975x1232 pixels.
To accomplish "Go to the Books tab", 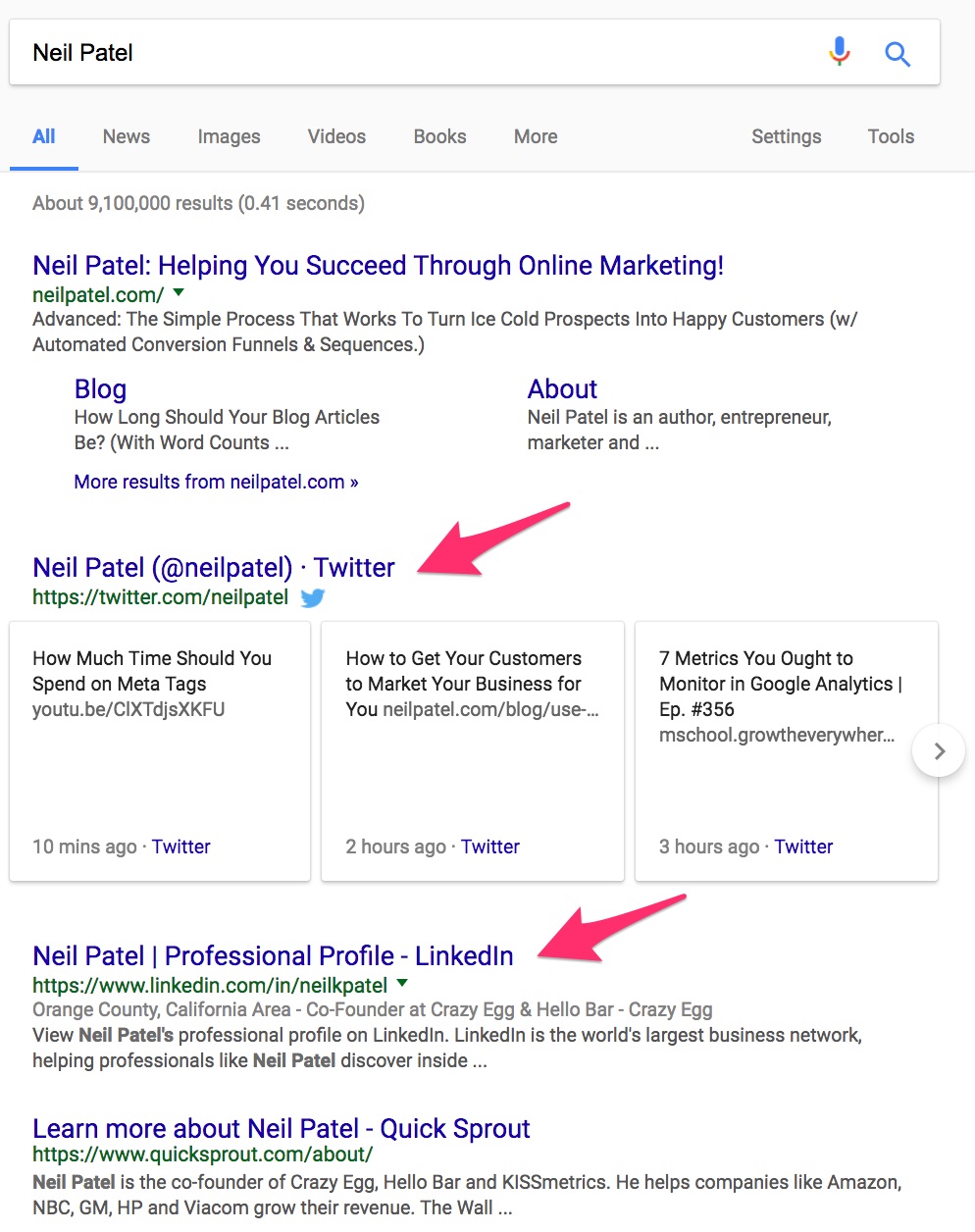I will [x=439, y=136].
